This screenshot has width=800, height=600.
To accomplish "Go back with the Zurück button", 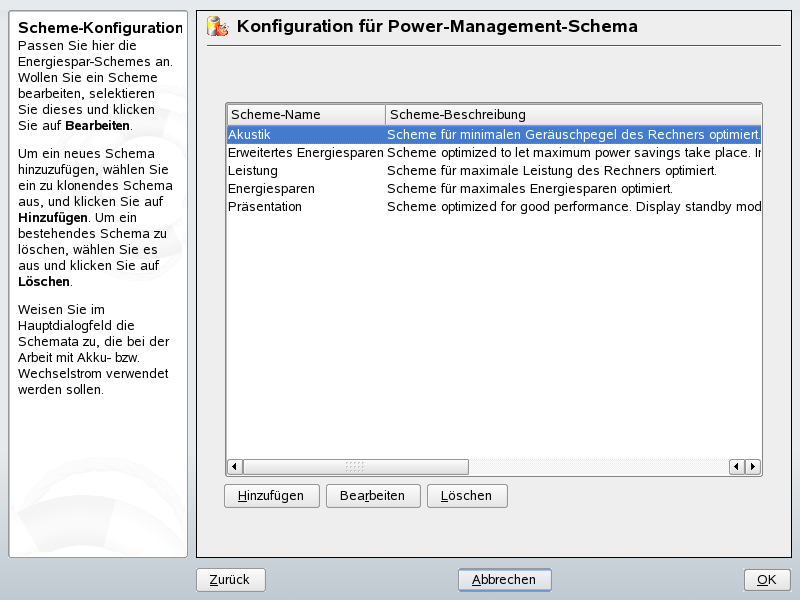I will 230,580.
